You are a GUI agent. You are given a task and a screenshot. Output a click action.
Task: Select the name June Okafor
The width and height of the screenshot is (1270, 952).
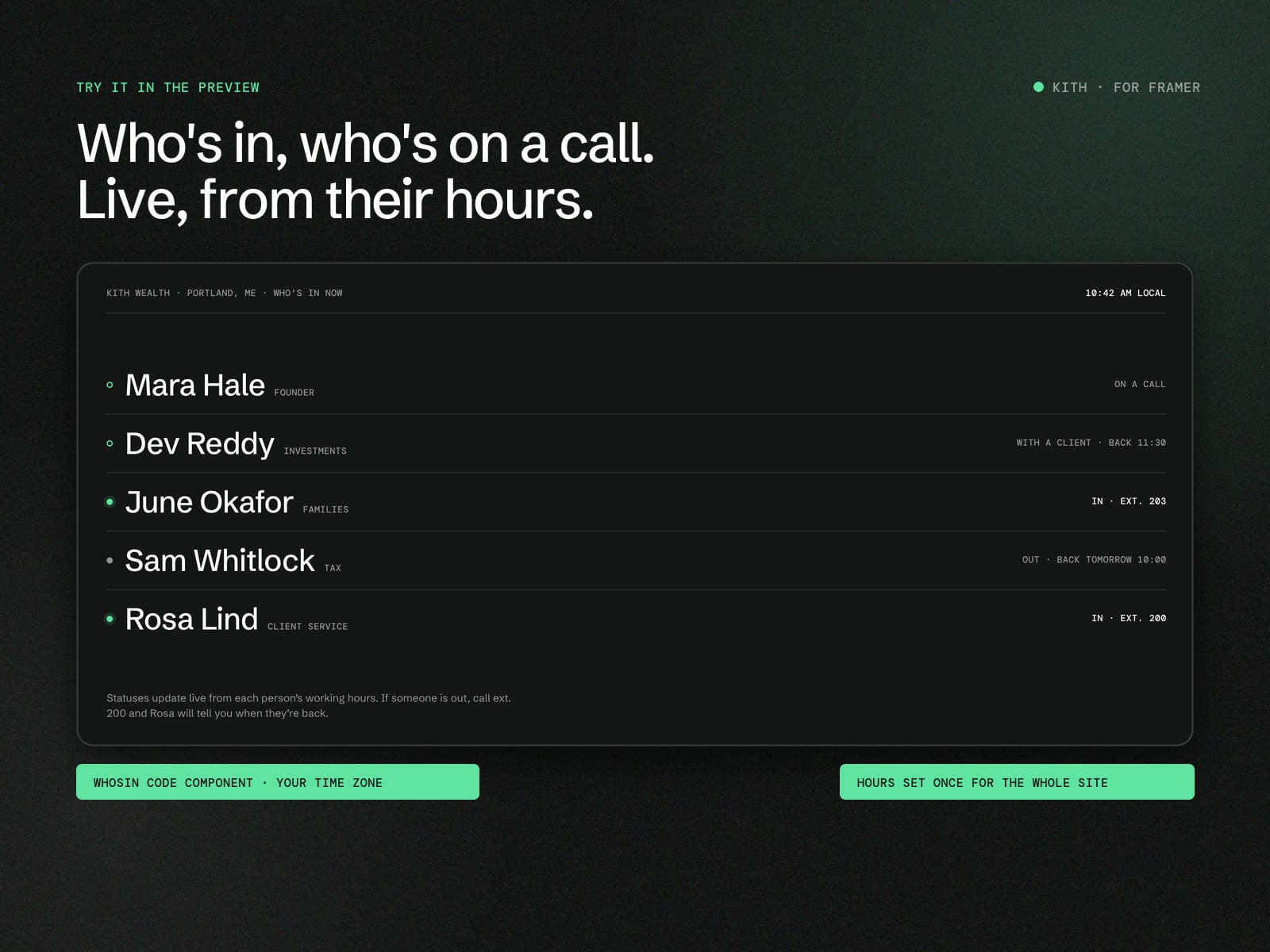[x=210, y=502]
